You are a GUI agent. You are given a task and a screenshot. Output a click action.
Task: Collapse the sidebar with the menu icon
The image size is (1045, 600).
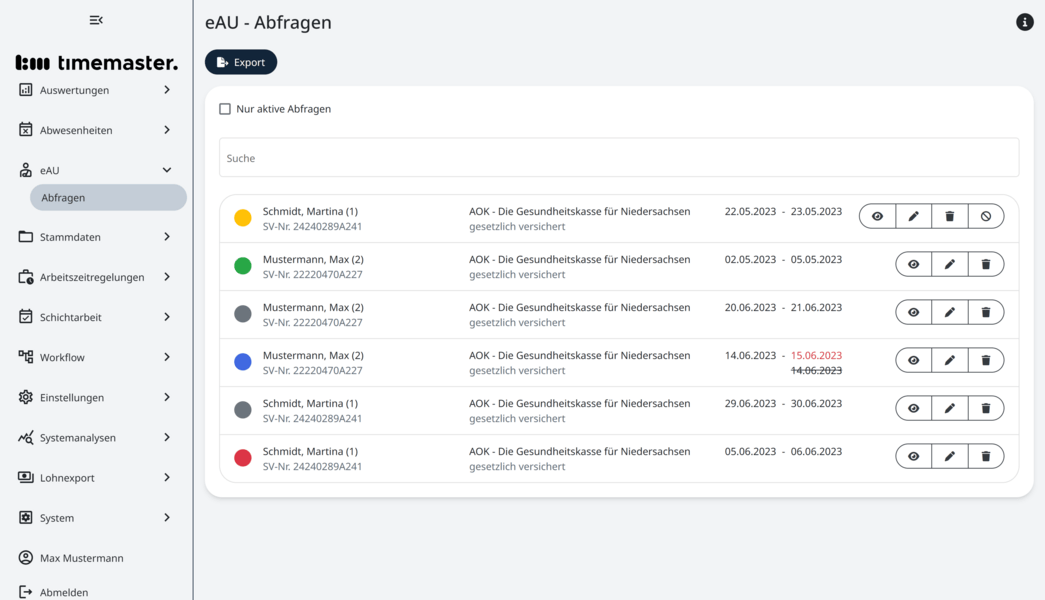point(96,20)
